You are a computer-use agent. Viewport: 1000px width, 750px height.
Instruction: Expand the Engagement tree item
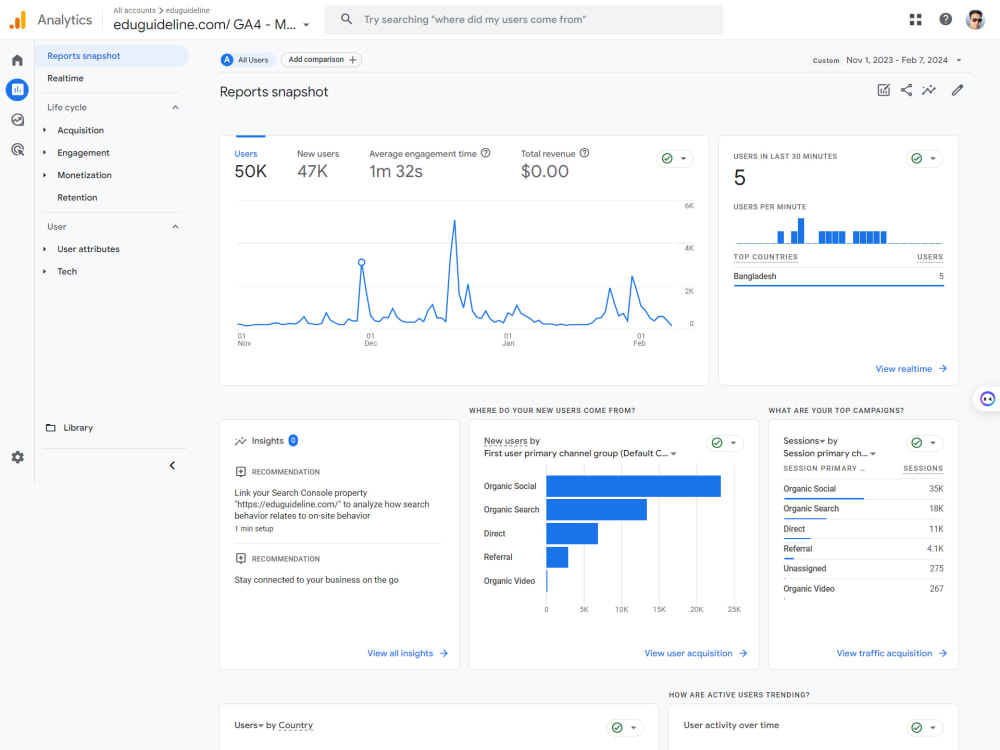[45, 152]
